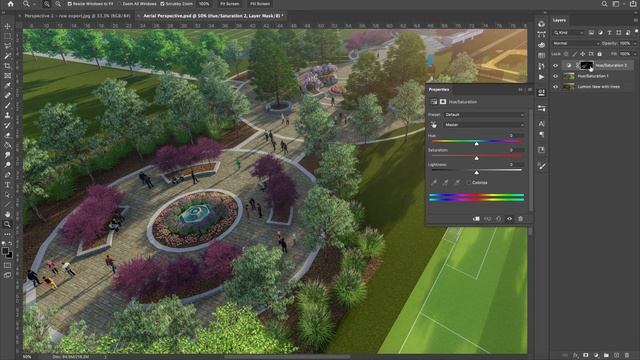The image size is (640, 360).
Task: Hide the Hue/Saturation 1 layer
Action: [x=555, y=76]
